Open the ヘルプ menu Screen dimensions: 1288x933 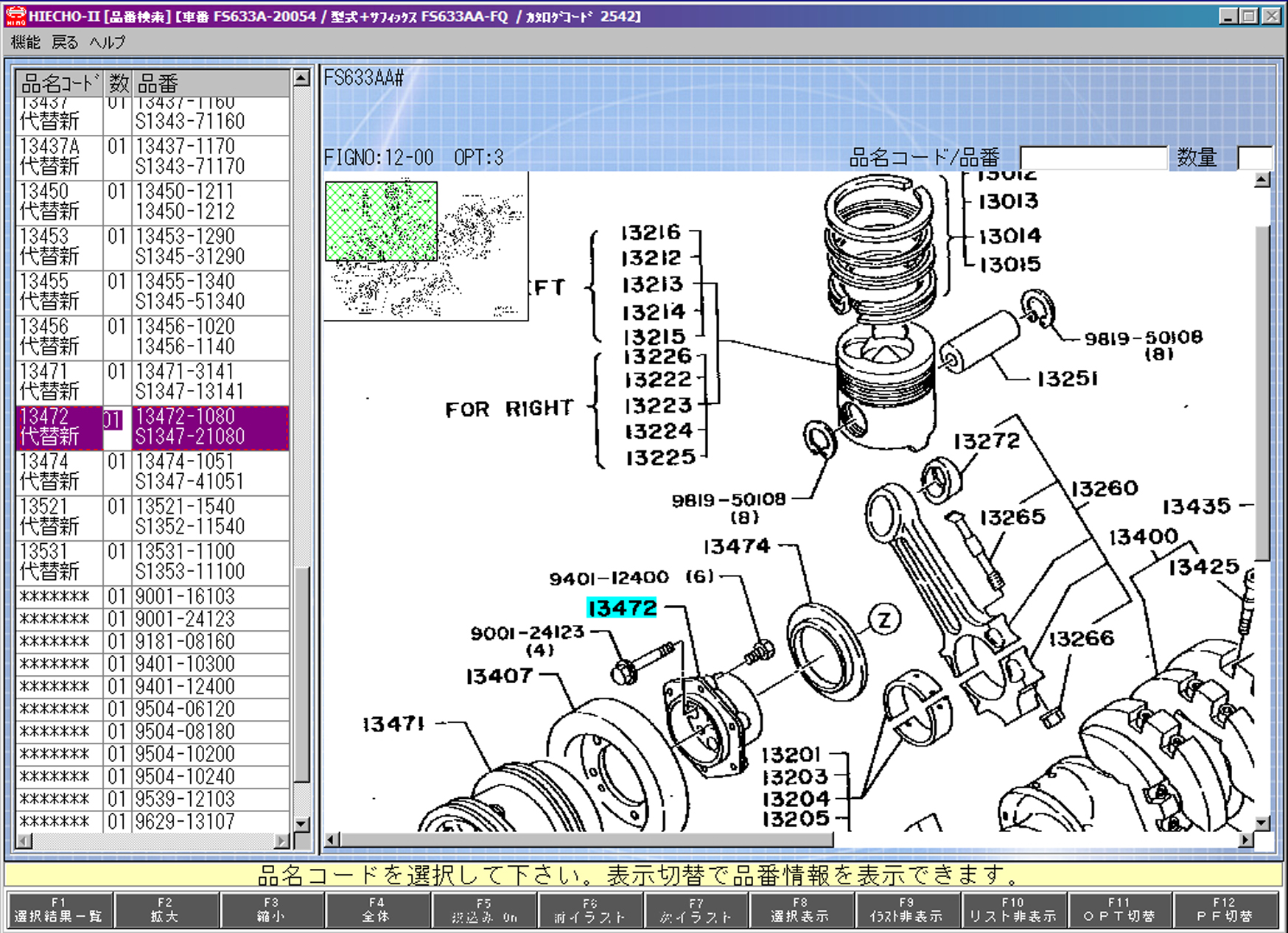[108, 43]
